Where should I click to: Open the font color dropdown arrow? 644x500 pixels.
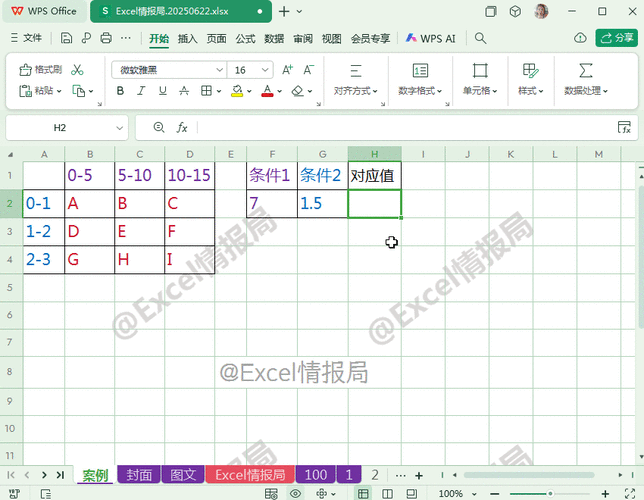click(280, 91)
